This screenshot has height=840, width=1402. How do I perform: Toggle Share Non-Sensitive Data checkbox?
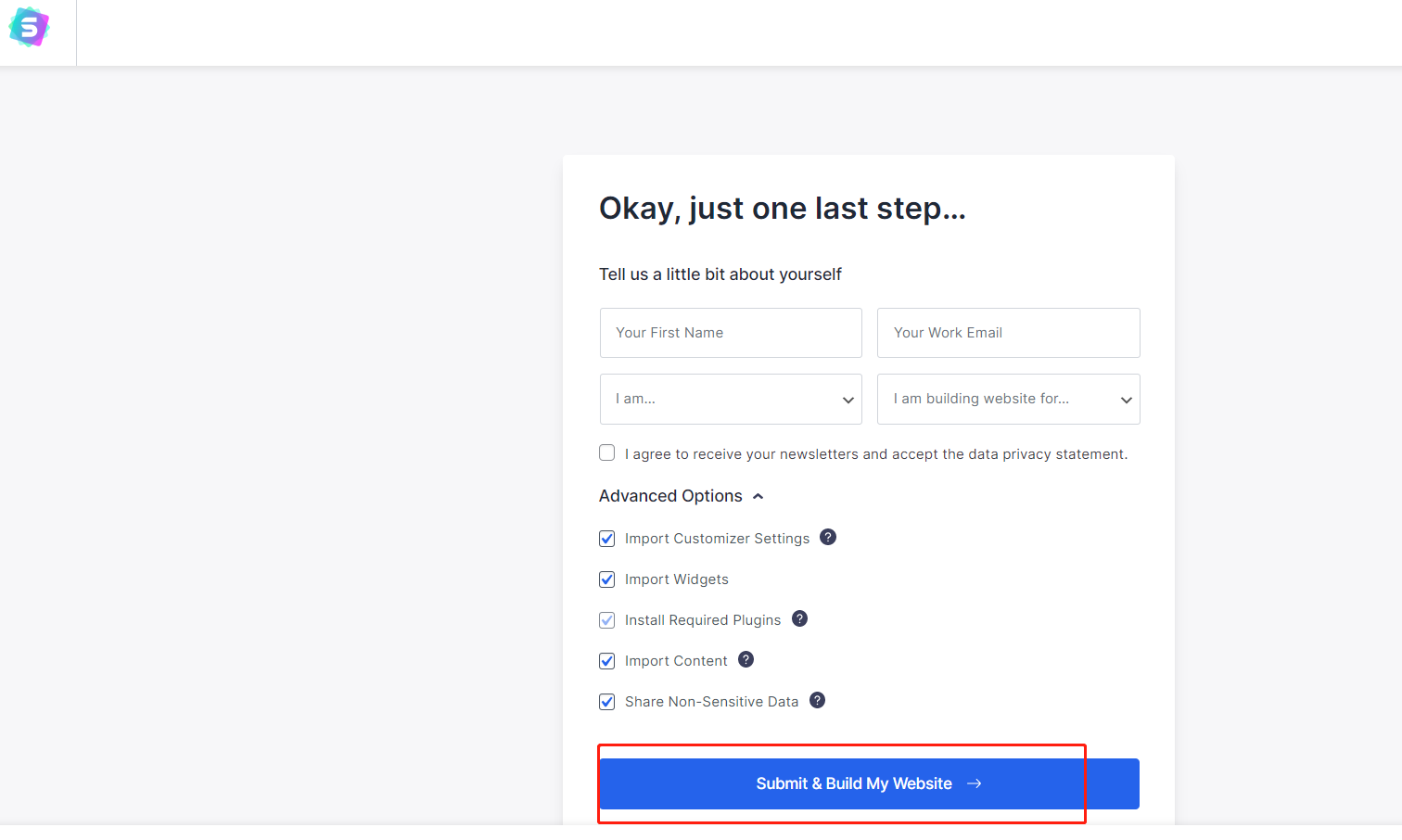(607, 702)
